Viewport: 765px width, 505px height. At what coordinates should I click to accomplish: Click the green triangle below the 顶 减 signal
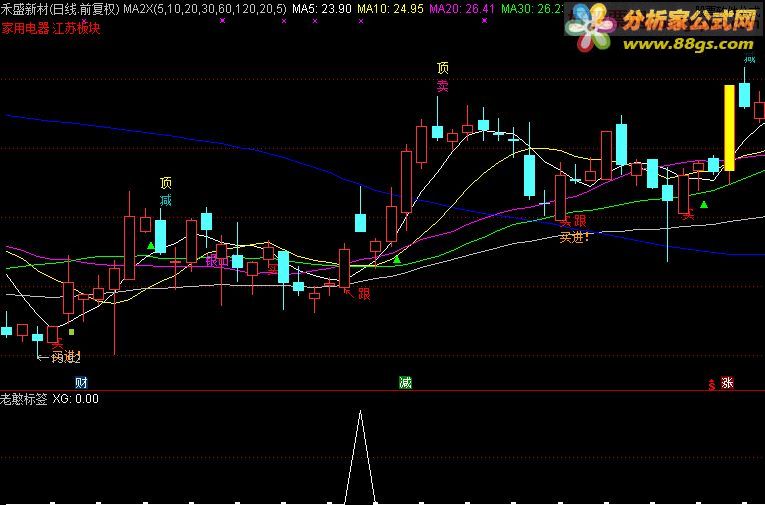point(151,245)
